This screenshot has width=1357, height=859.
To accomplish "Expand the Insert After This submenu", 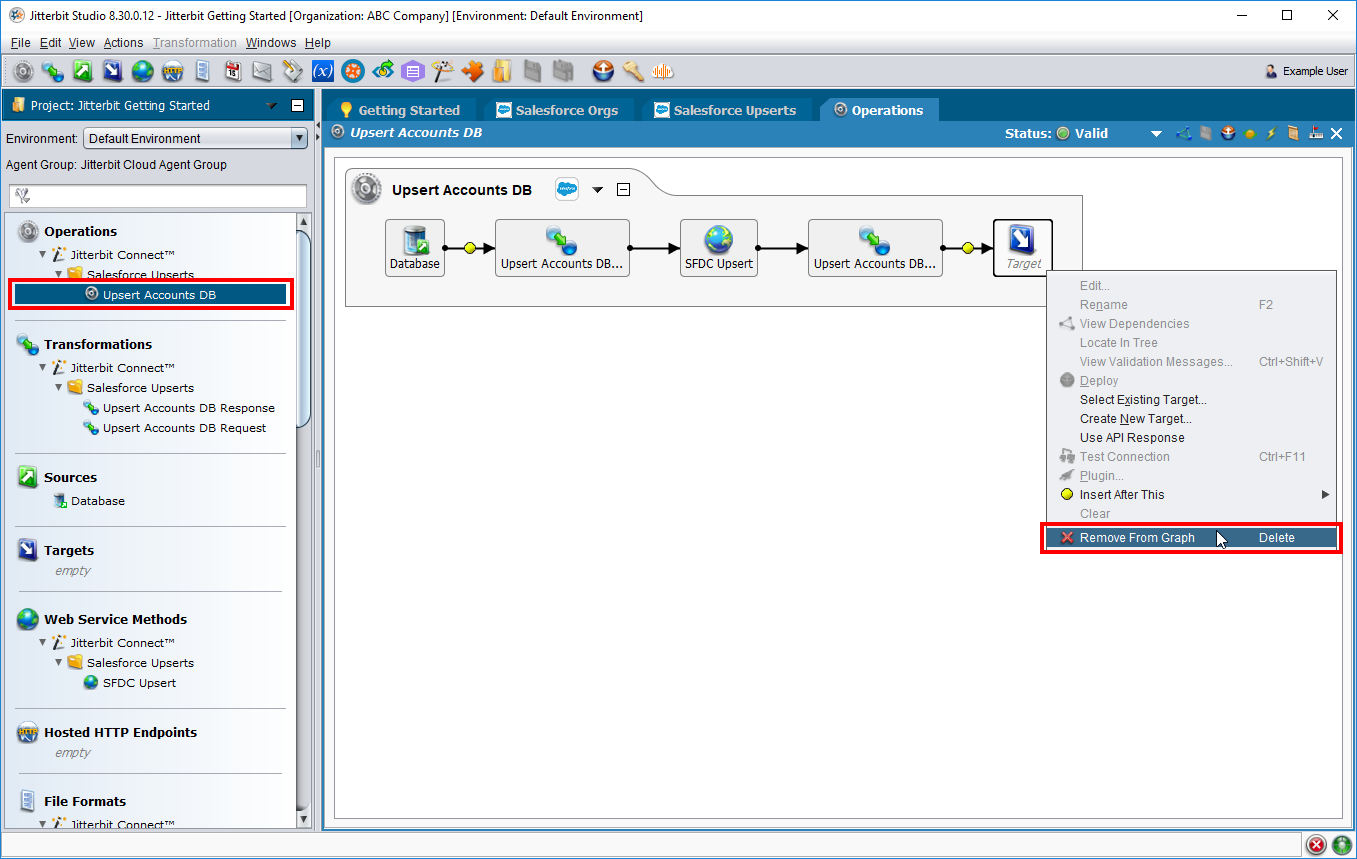I will coord(1325,495).
